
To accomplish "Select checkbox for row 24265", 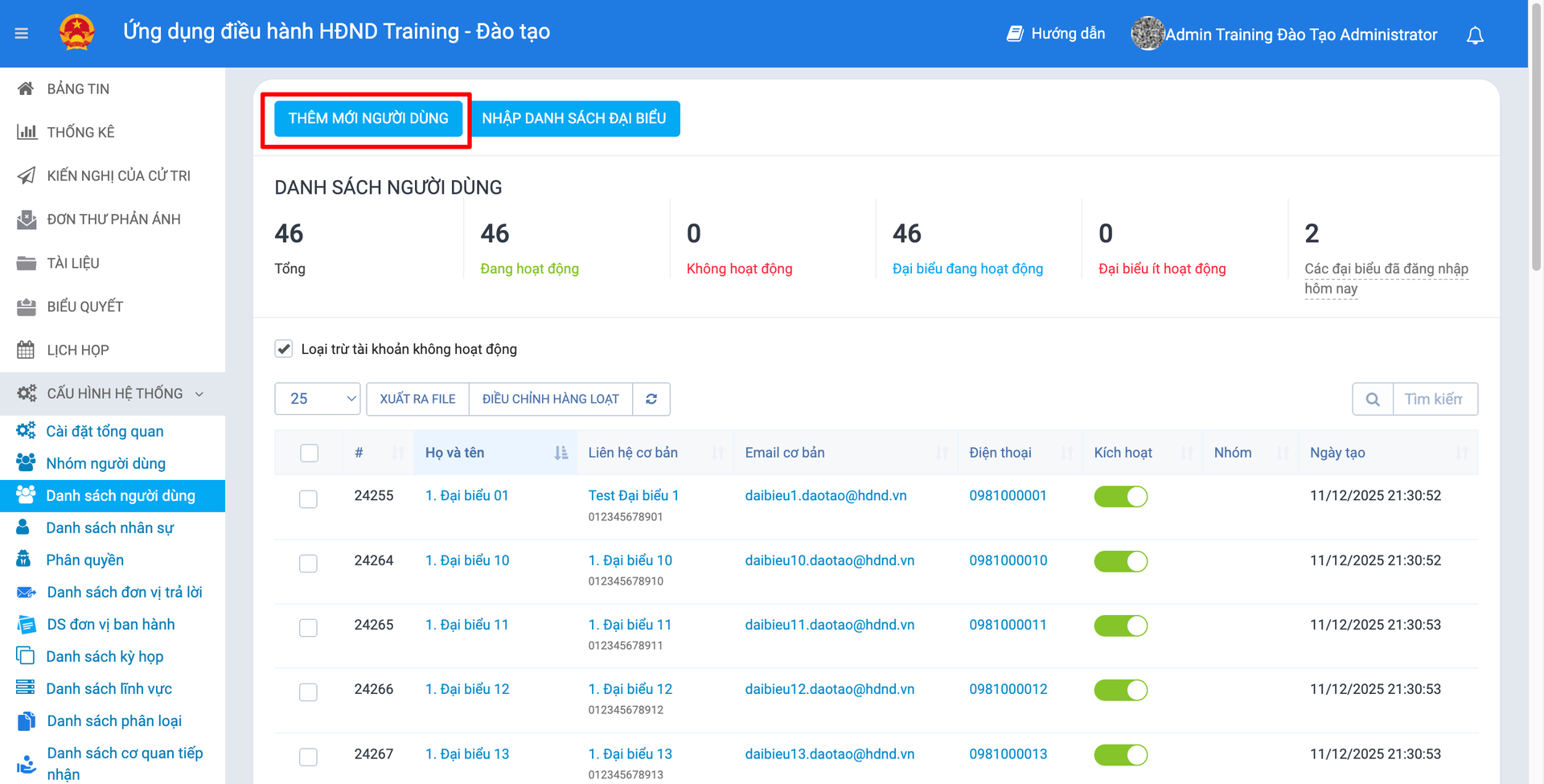I will point(308,627).
